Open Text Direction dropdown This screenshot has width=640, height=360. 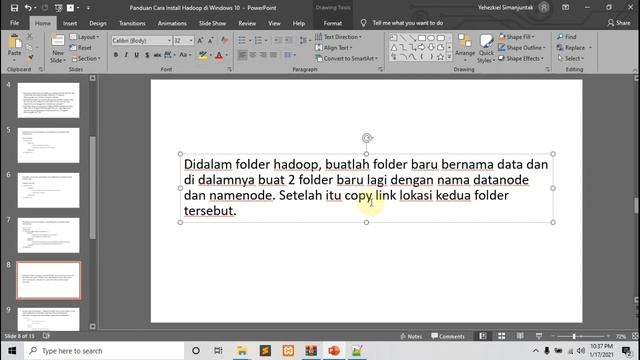[x=338, y=37]
